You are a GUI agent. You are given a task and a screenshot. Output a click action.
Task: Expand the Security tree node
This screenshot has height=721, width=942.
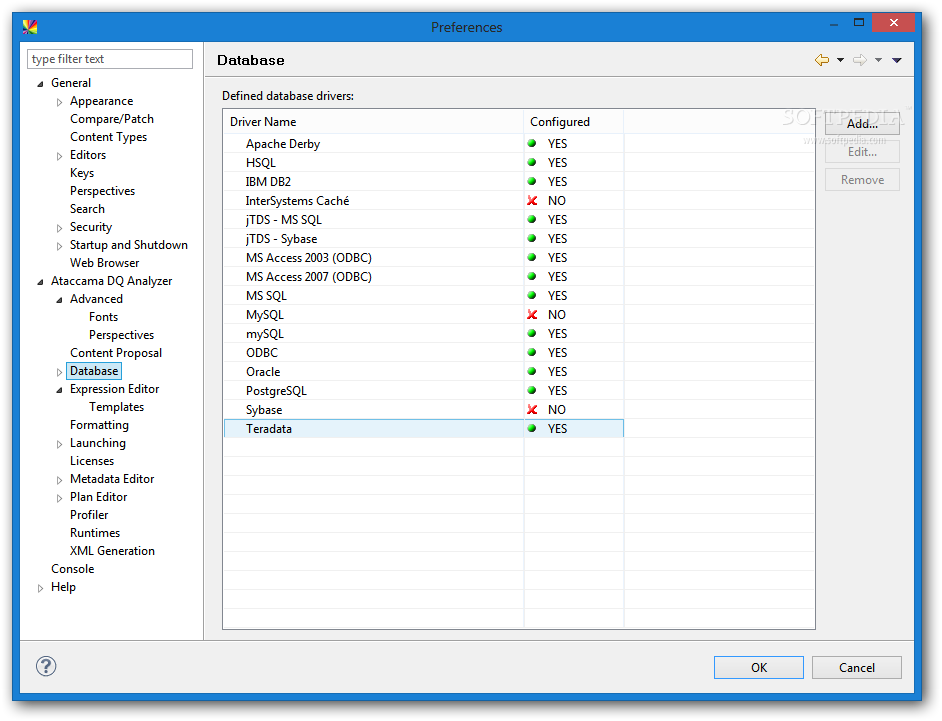(59, 228)
